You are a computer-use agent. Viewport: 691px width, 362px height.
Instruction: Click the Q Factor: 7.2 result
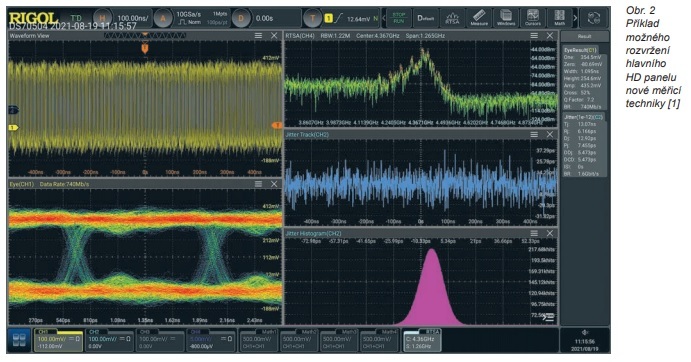click(579, 100)
